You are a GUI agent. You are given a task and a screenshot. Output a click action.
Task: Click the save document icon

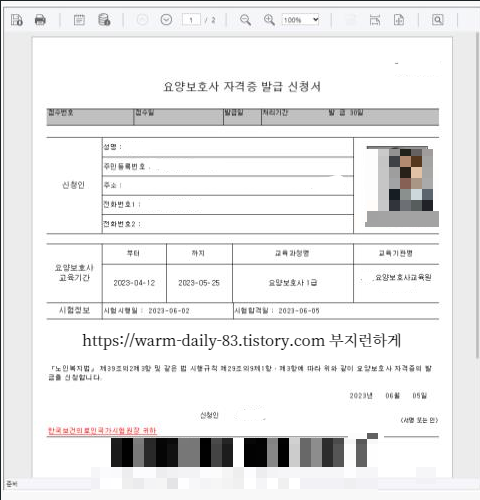[x=17, y=20]
